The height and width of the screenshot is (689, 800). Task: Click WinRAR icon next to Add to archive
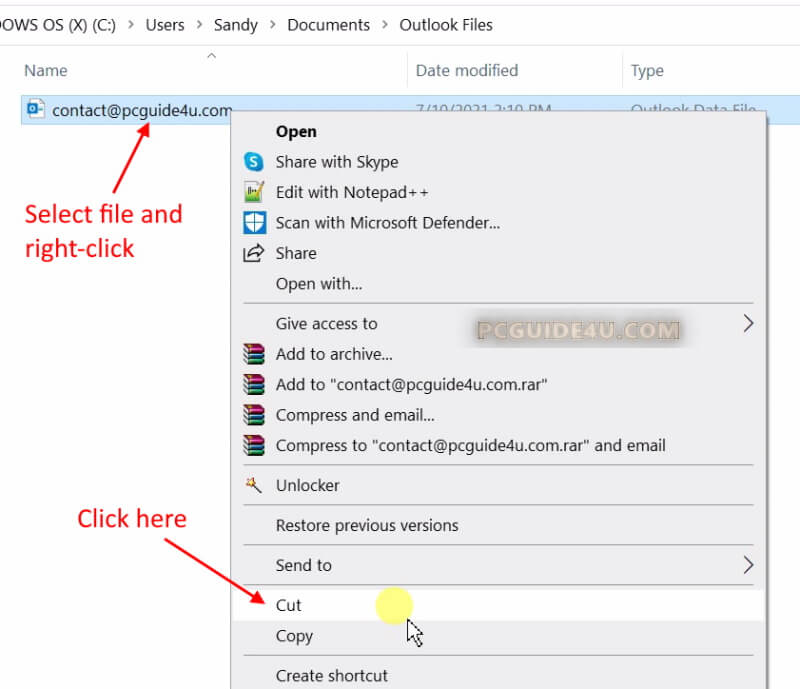[x=254, y=354]
